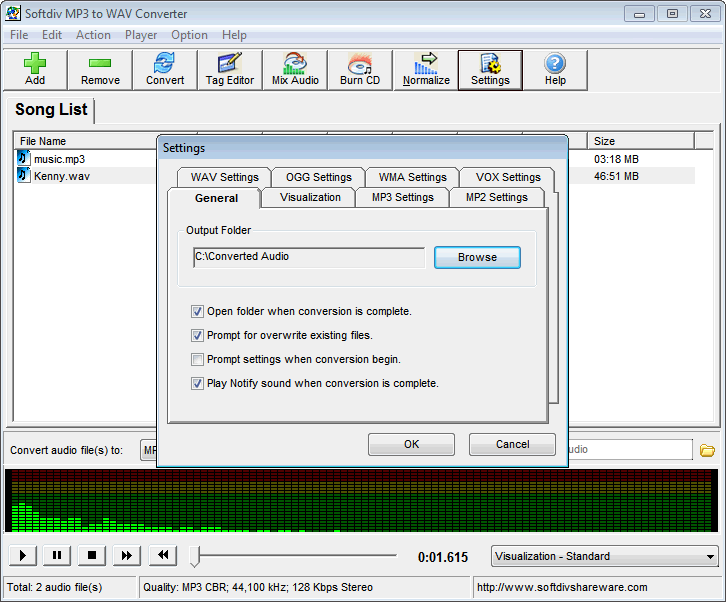The height and width of the screenshot is (602, 726).
Task: Click the main window output folder field
Action: 631,450
